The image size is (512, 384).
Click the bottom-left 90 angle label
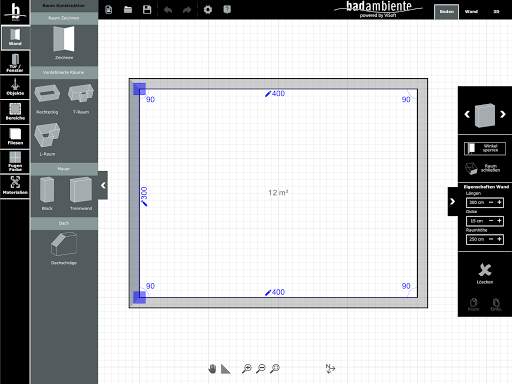tap(150, 286)
